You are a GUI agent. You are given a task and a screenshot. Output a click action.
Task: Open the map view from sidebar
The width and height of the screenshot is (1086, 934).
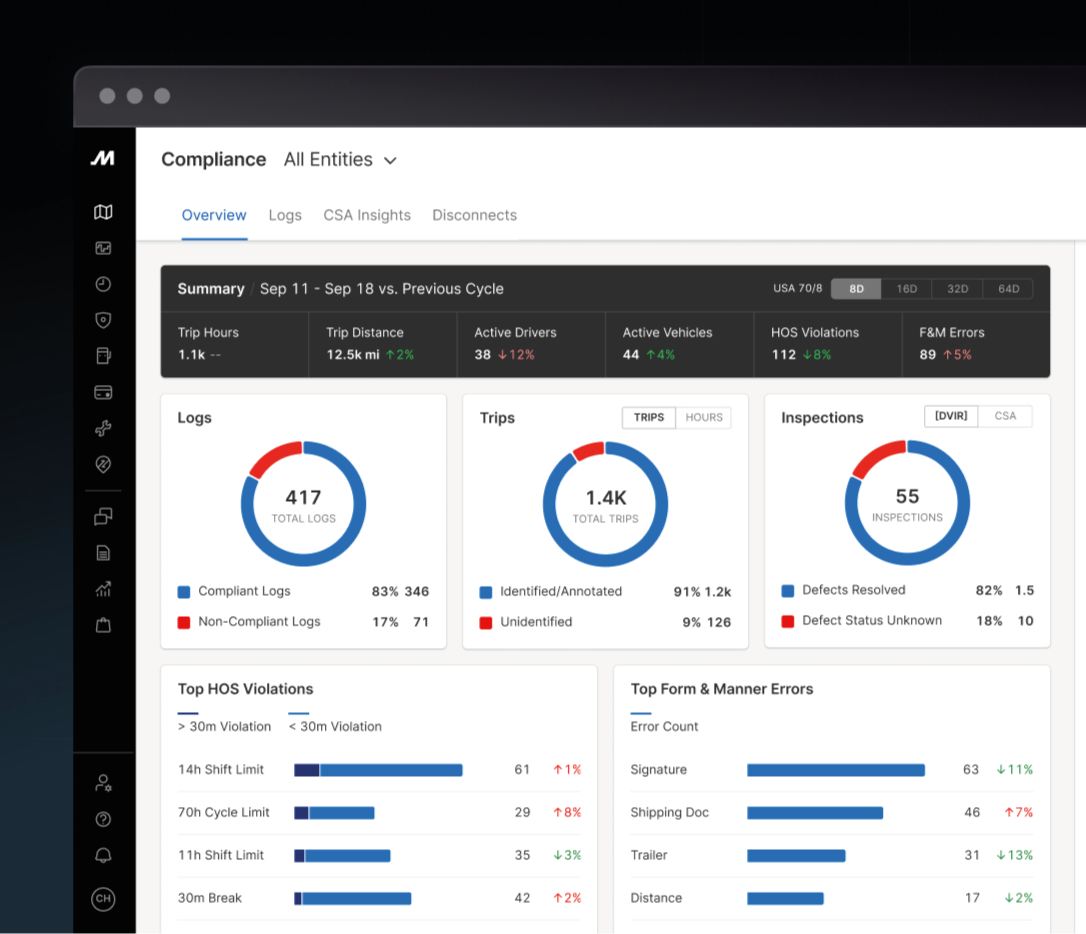coord(103,212)
